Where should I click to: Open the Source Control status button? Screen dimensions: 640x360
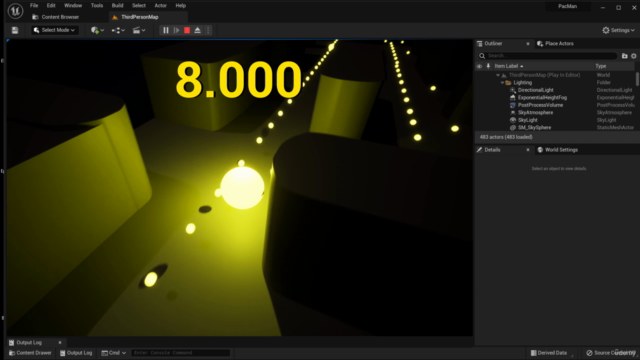[611, 353]
